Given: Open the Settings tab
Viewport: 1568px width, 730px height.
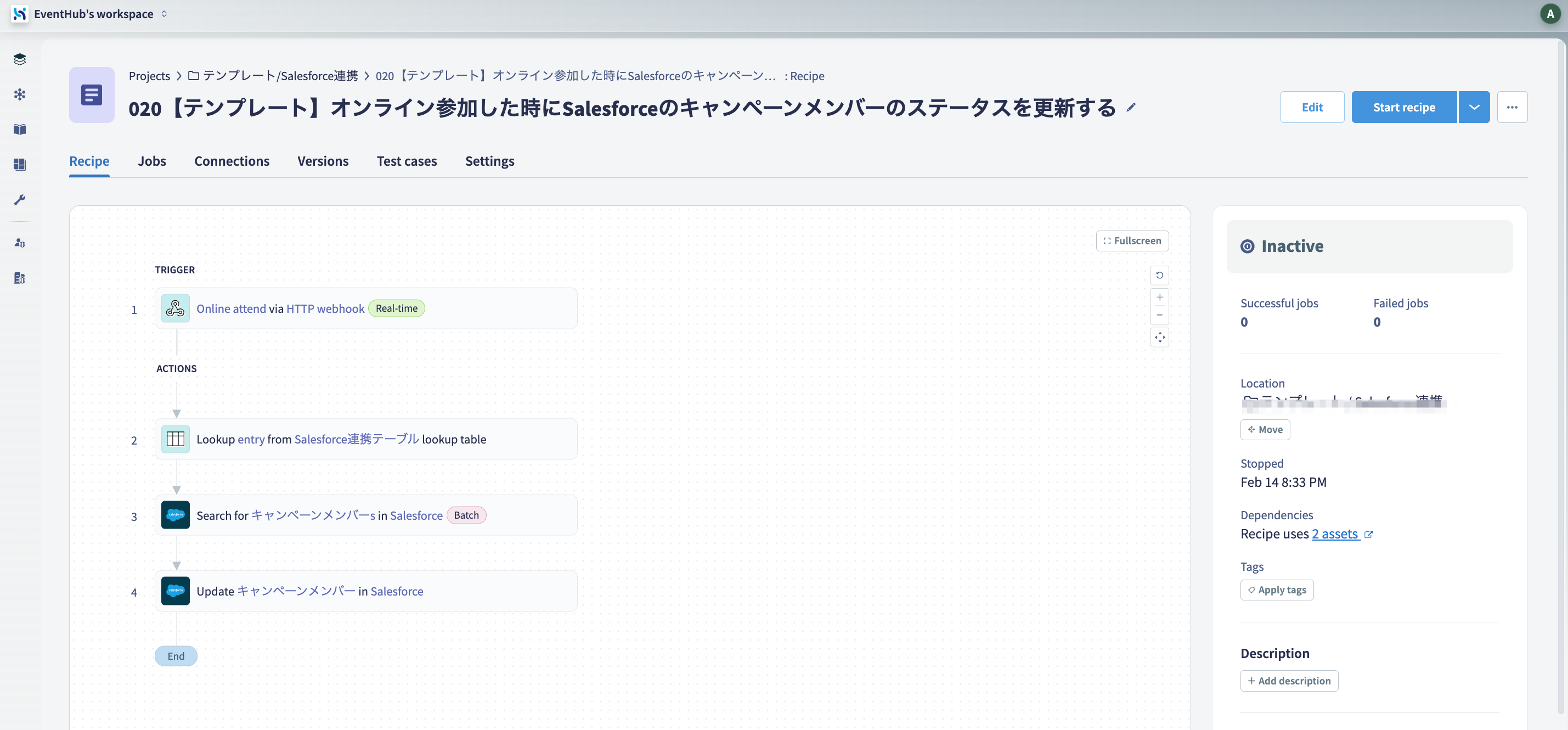Looking at the screenshot, I should pyautogui.click(x=489, y=161).
